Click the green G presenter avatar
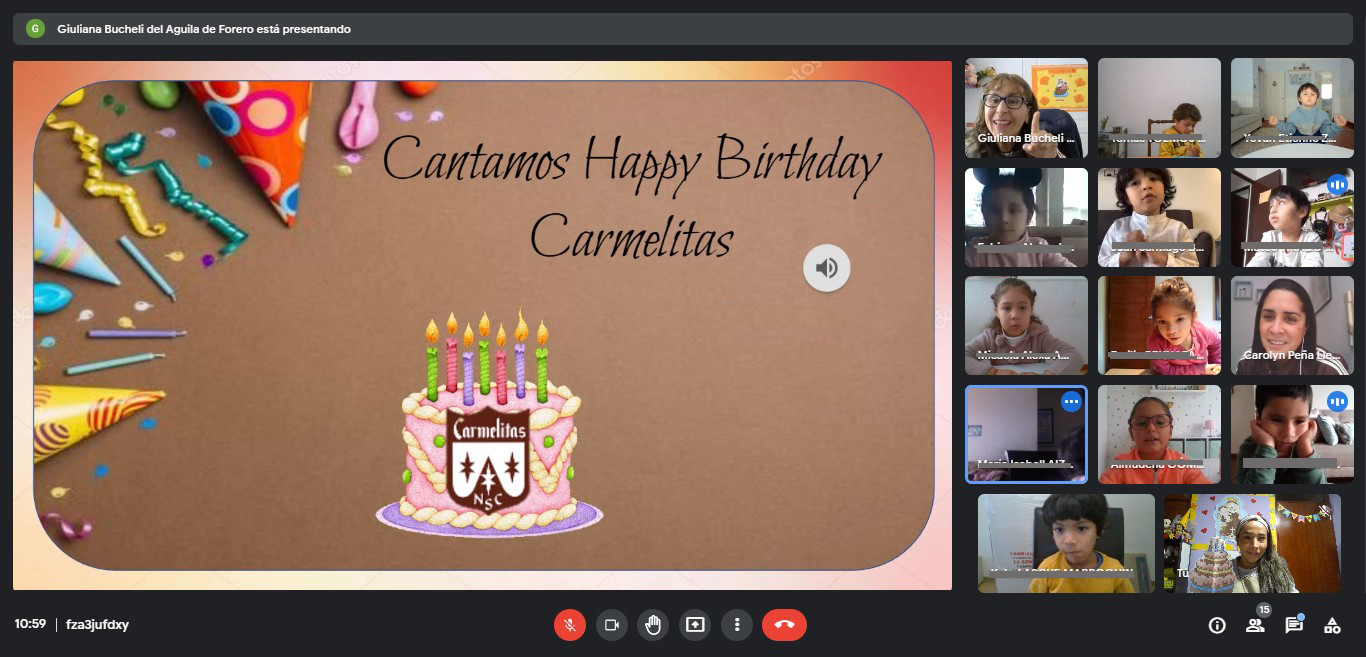The height and width of the screenshot is (657, 1366). click(35, 29)
